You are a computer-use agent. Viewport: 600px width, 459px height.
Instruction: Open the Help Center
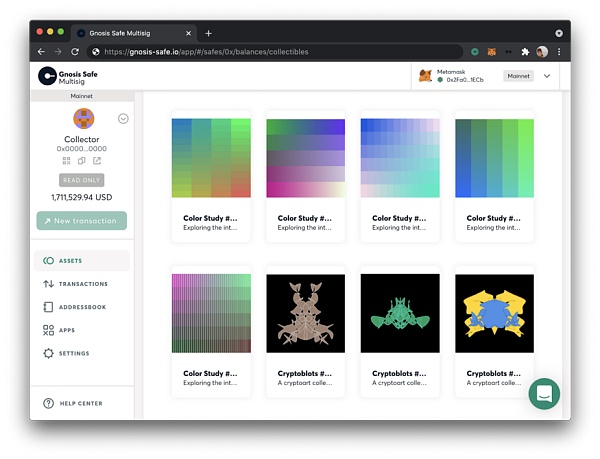tap(81, 403)
